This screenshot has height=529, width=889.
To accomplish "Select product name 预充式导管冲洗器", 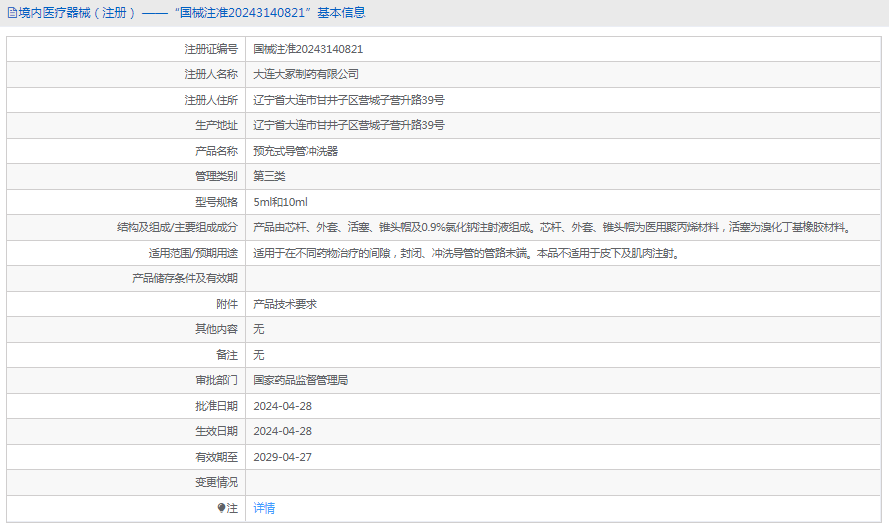I will (295, 151).
